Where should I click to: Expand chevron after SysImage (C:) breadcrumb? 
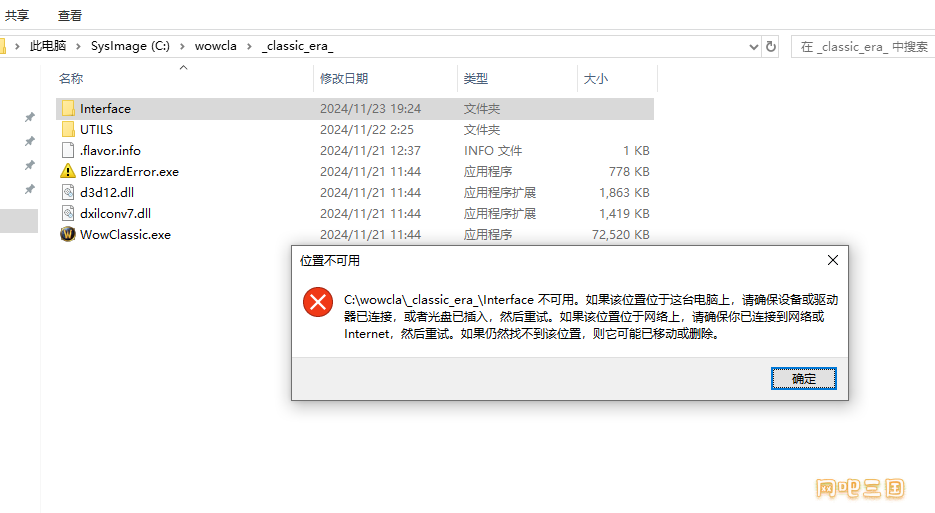[182, 46]
